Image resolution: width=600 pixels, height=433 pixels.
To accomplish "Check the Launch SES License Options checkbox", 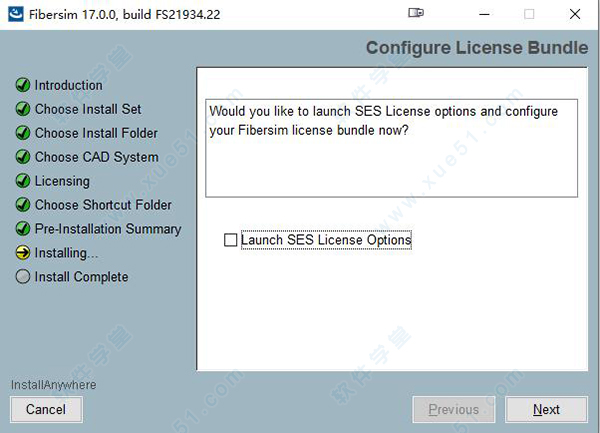I will [230, 240].
